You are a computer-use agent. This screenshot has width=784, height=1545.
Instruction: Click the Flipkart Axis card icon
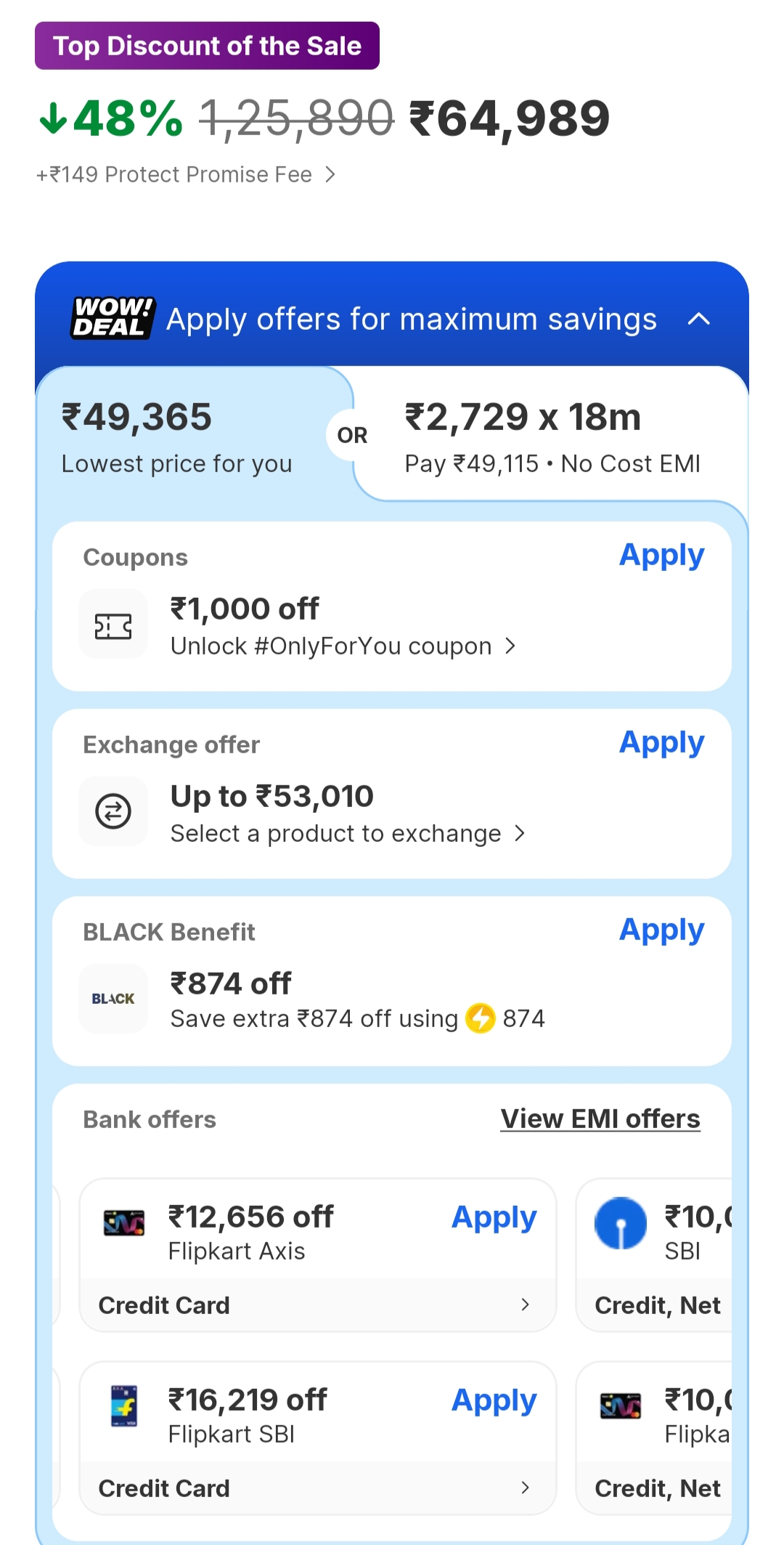[x=124, y=1224]
